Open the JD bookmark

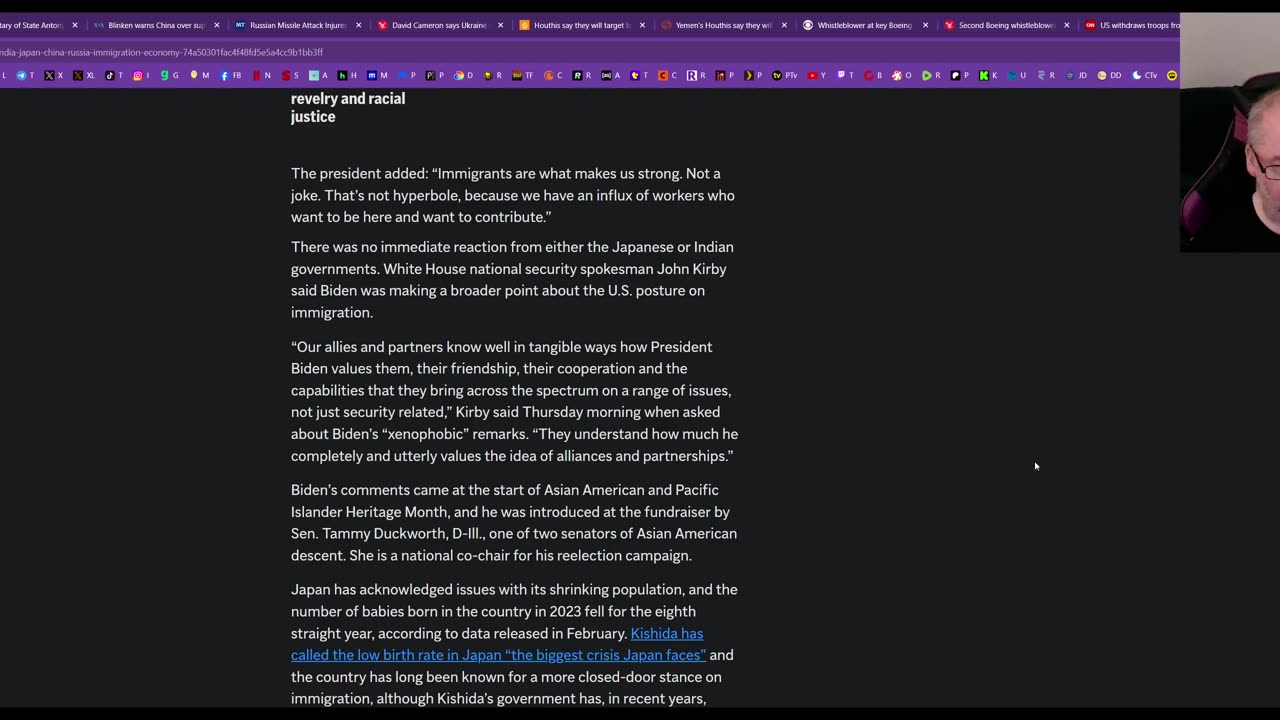pyautogui.click(x=1076, y=75)
